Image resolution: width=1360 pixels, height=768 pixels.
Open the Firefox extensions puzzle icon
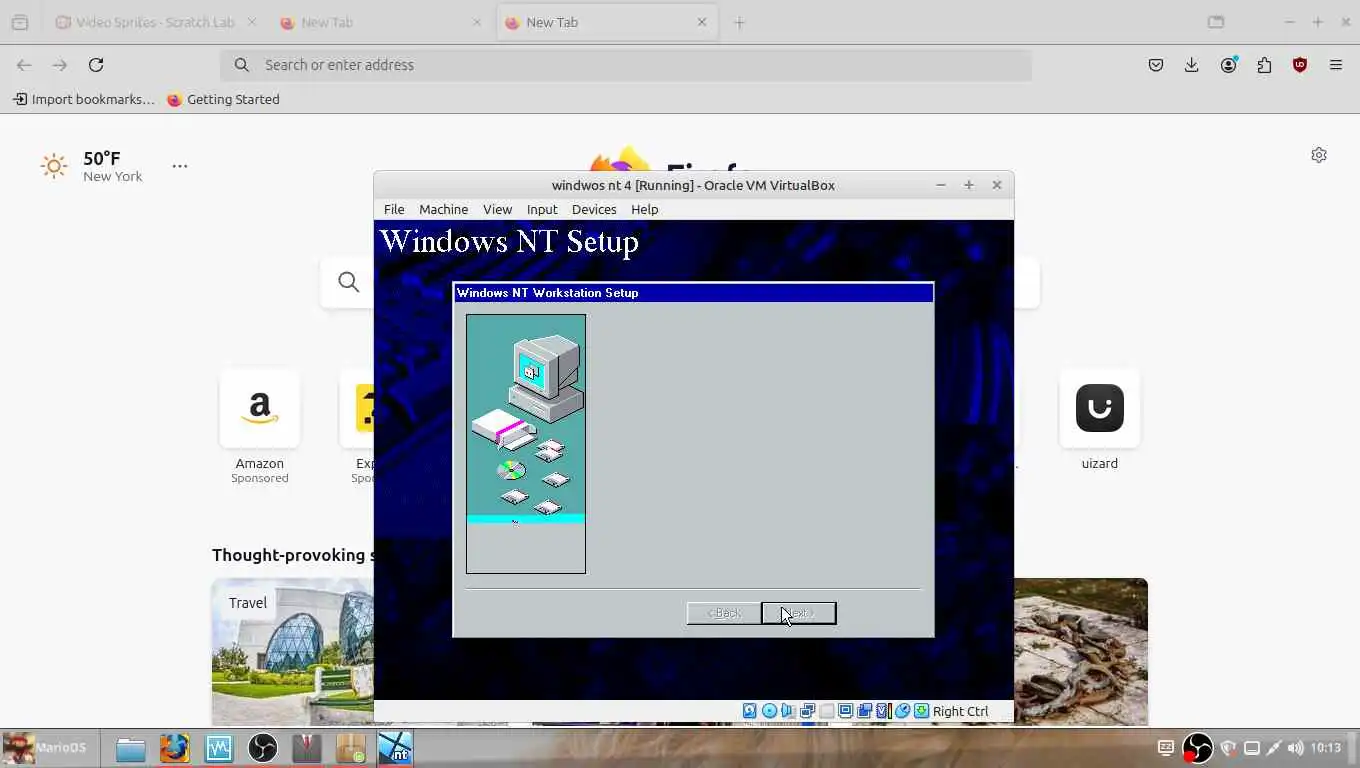1264,65
